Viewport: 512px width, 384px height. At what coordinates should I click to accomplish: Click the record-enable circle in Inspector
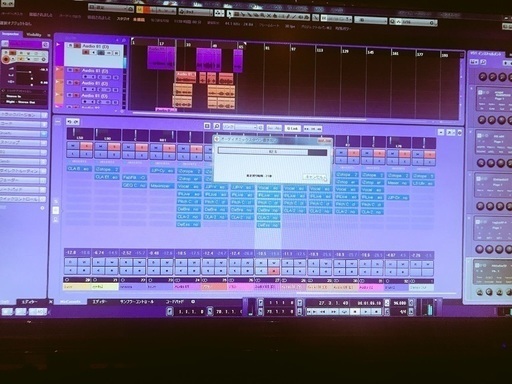6,60
